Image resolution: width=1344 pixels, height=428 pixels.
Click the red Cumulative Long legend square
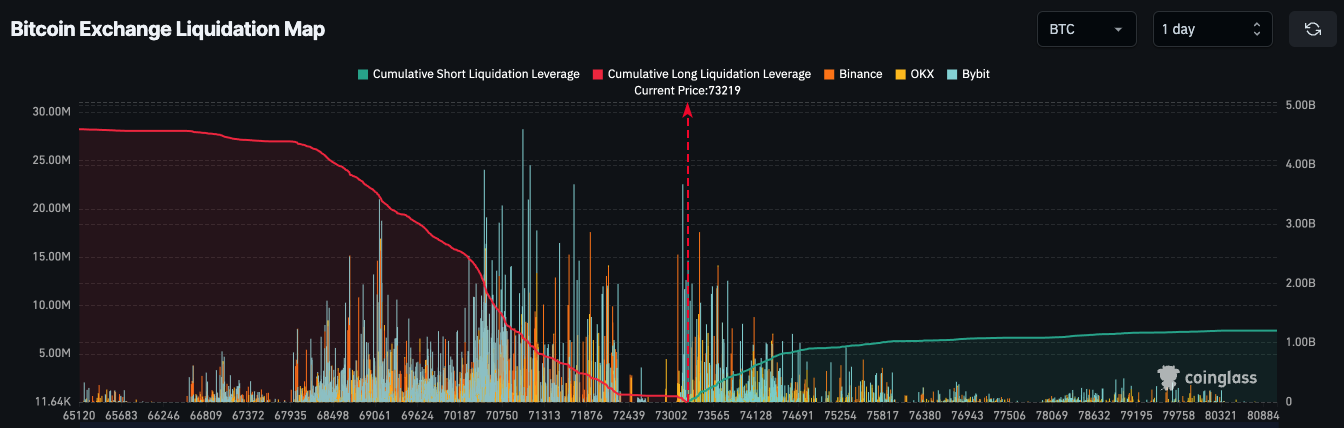point(598,74)
